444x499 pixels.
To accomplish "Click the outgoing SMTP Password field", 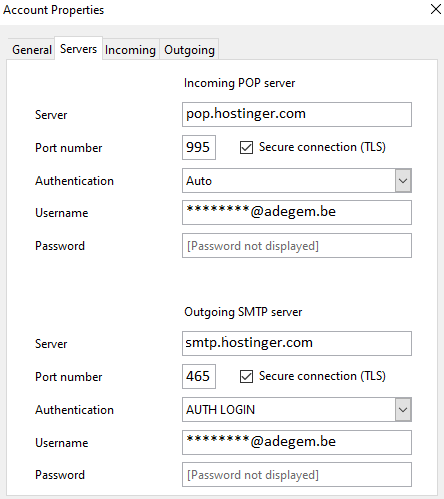I will click(x=297, y=475).
